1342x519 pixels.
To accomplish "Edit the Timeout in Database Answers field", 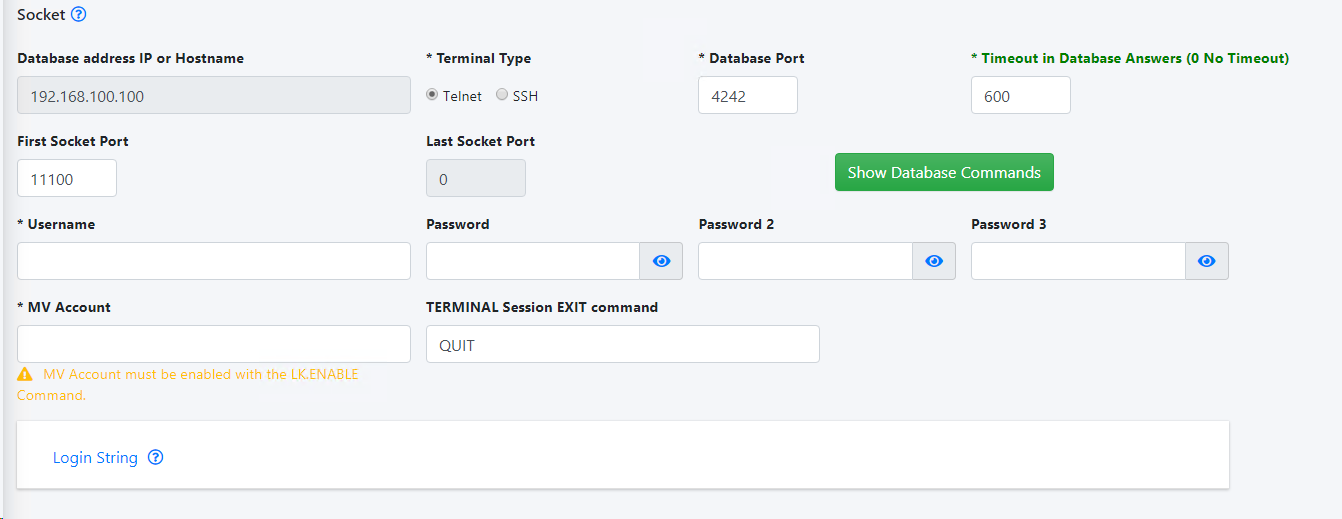I will [1021, 95].
